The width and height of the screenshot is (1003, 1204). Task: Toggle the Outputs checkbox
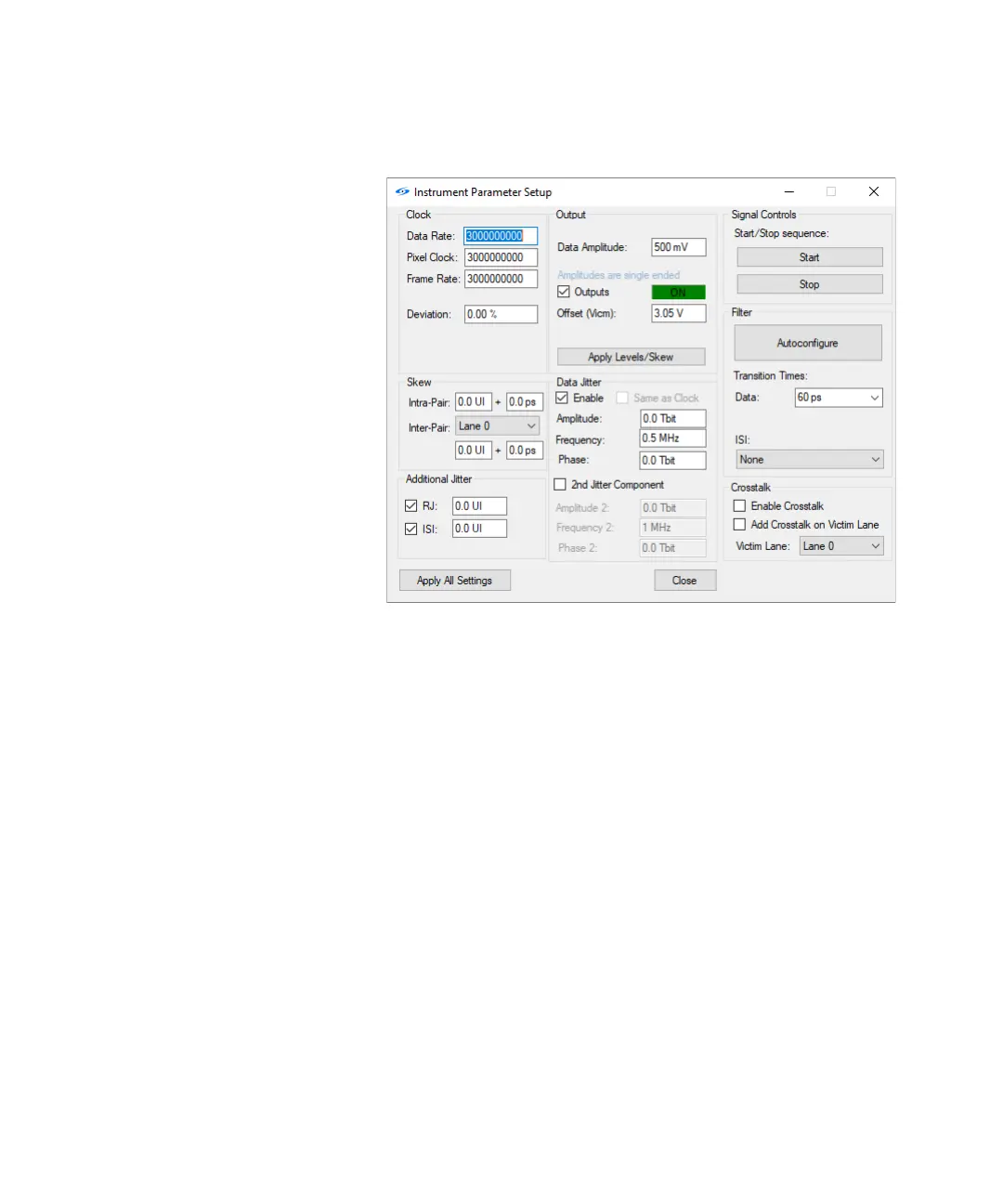click(x=563, y=292)
